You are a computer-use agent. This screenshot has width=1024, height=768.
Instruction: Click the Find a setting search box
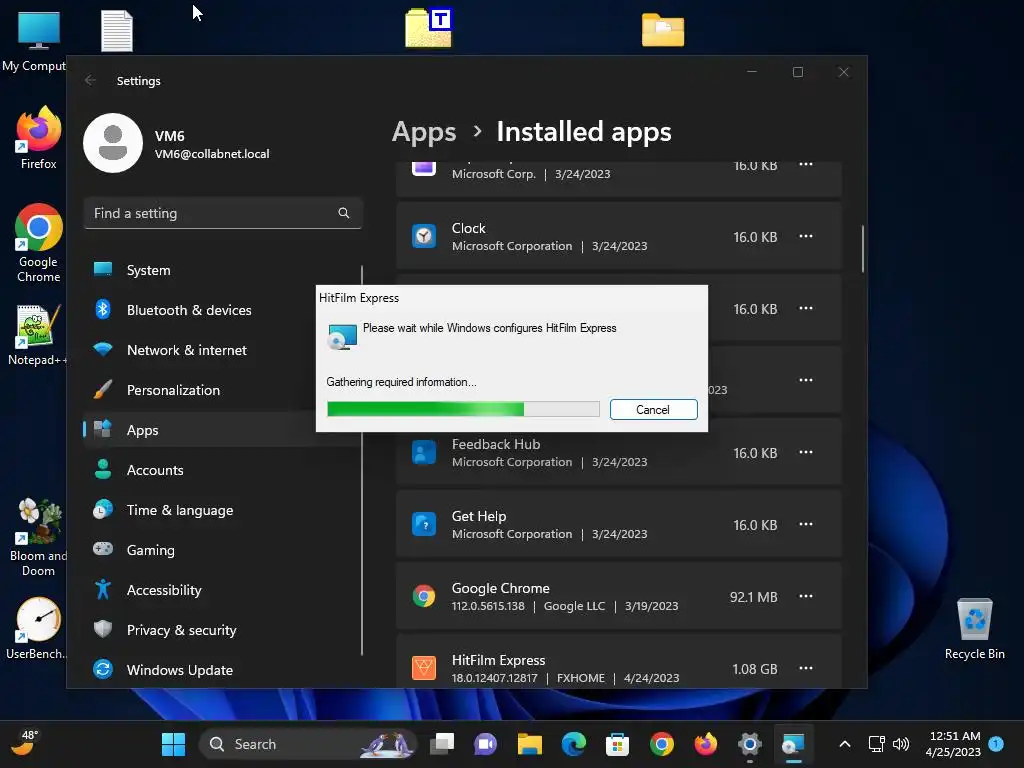pyautogui.click(x=223, y=213)
